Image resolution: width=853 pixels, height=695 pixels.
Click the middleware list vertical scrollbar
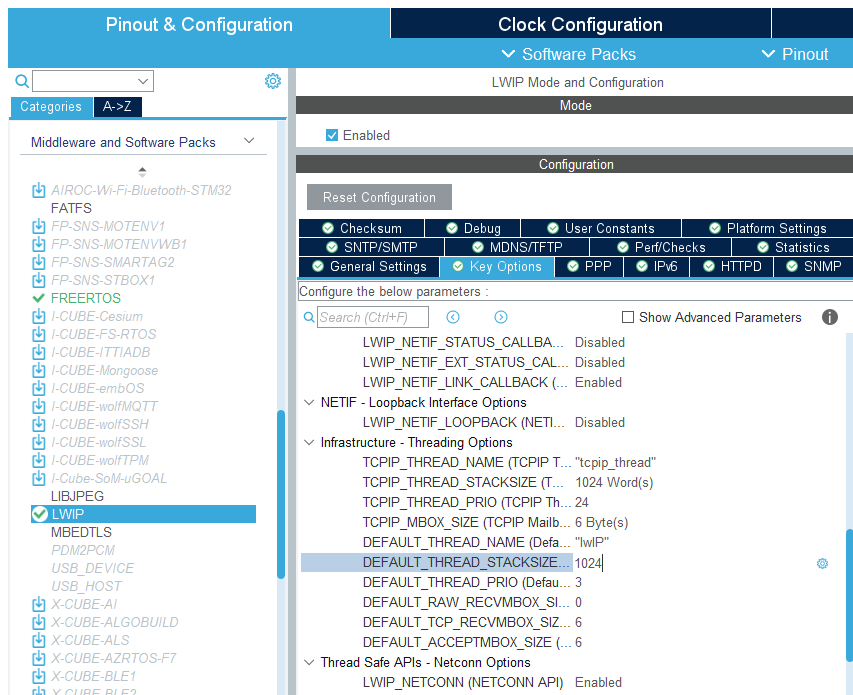(x=281, y=494)
